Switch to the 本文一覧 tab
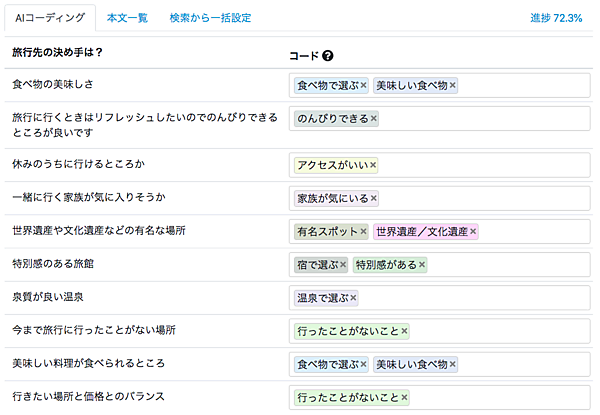This screenshot has height=415, width=600. coord(127,18)
